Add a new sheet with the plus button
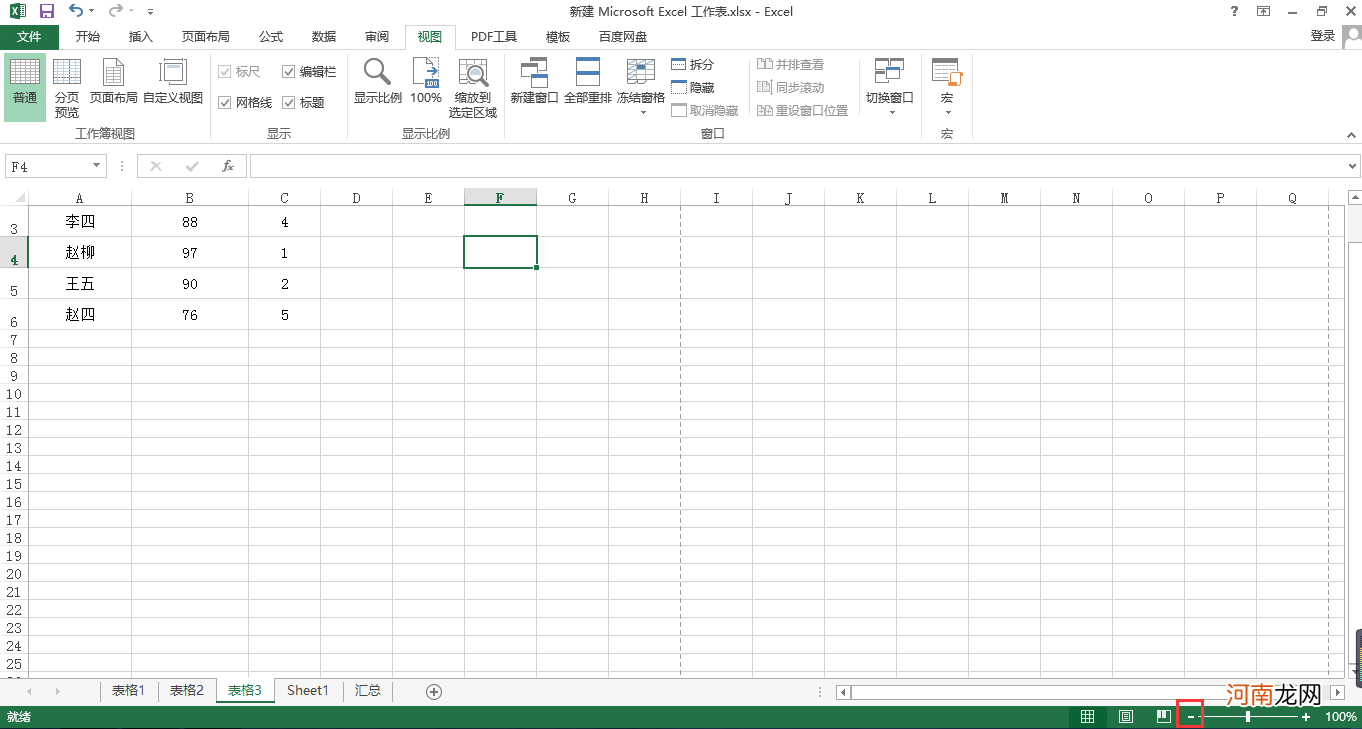This screenshot has height=729, width=1362. pyautogui.click(x=434, y=691)
